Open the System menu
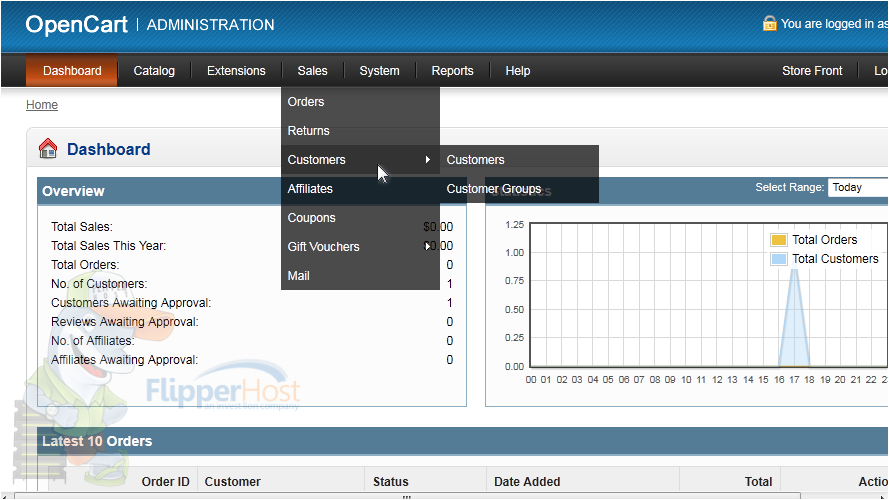Viewport: 889px width, 500px height. tap(379, 71)
